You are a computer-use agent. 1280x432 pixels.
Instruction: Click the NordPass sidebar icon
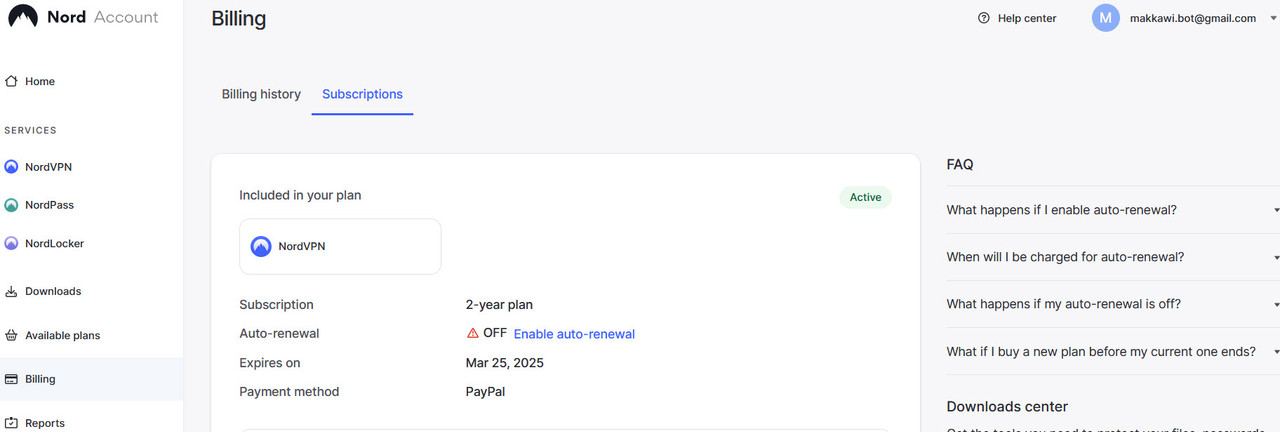click(x=12, y=205)
